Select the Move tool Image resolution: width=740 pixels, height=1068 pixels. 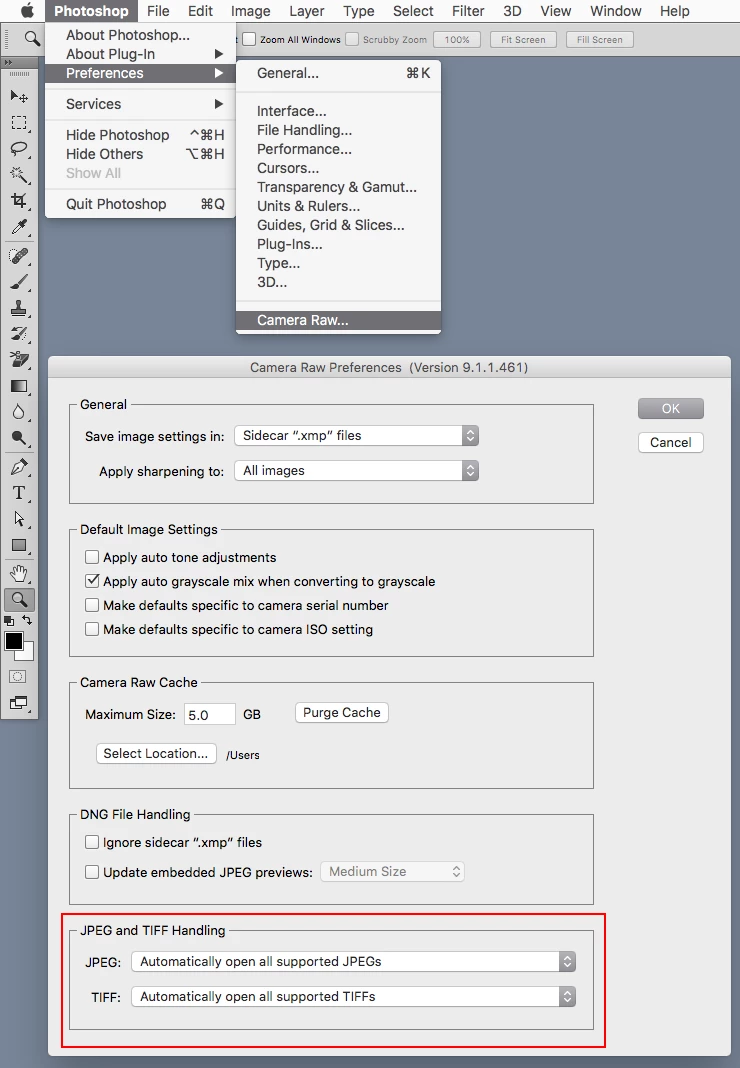click(x=19, y=96)
